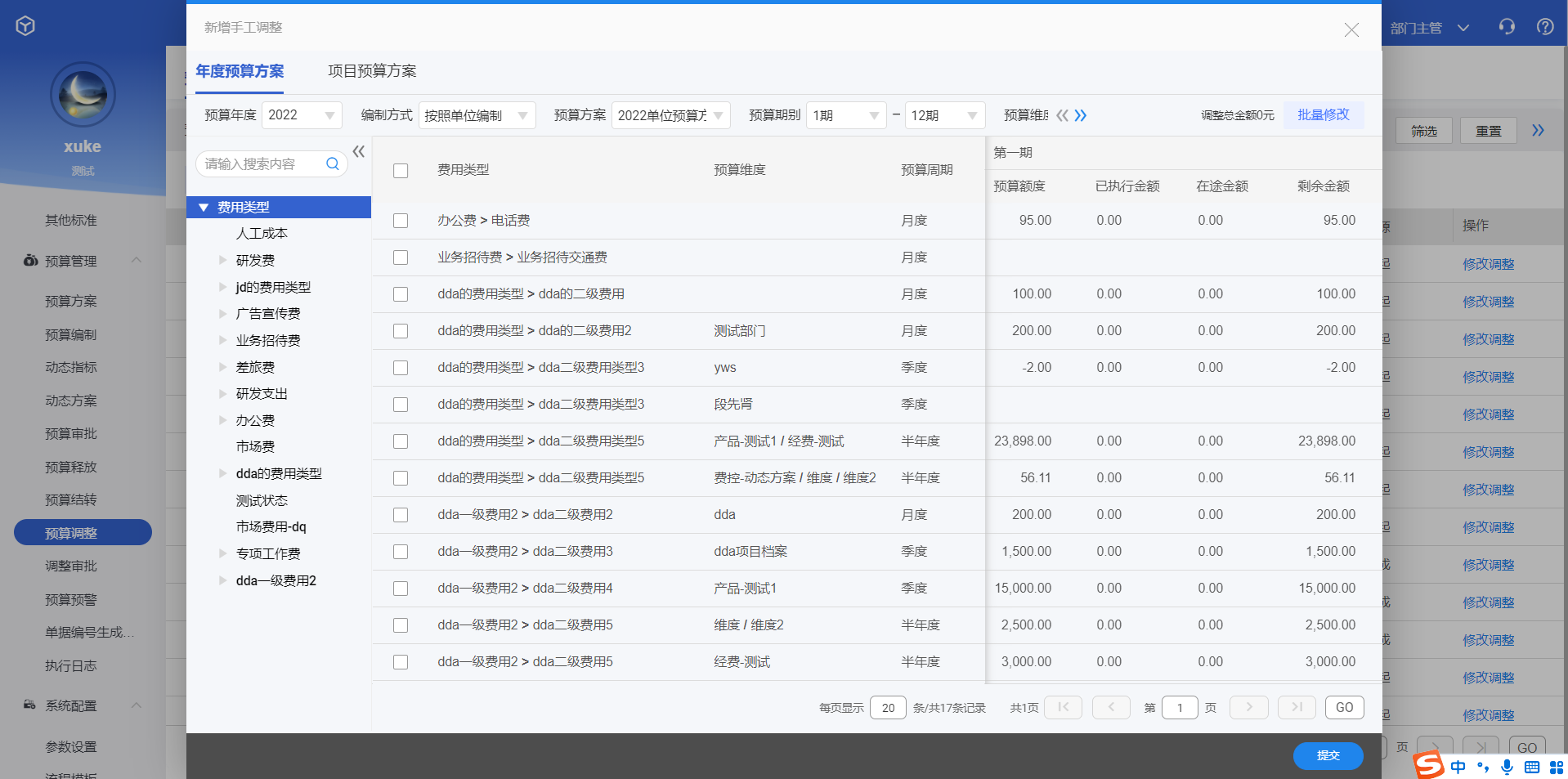The image size is (1568, 779).
Task: Click the 预算维度 scroll left double arrow
Action: (1062, 115)
